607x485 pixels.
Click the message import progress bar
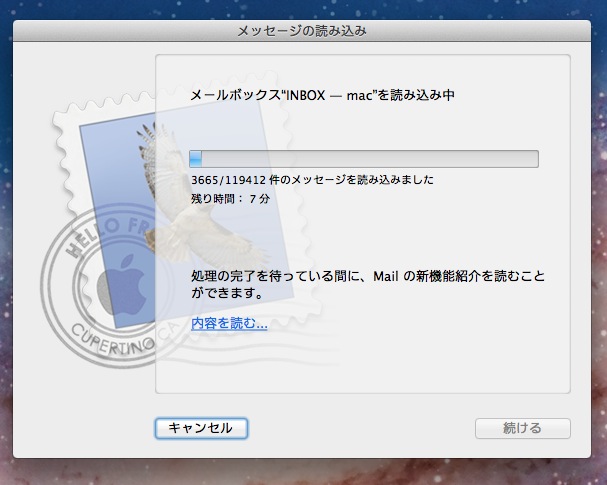[364, 159]
